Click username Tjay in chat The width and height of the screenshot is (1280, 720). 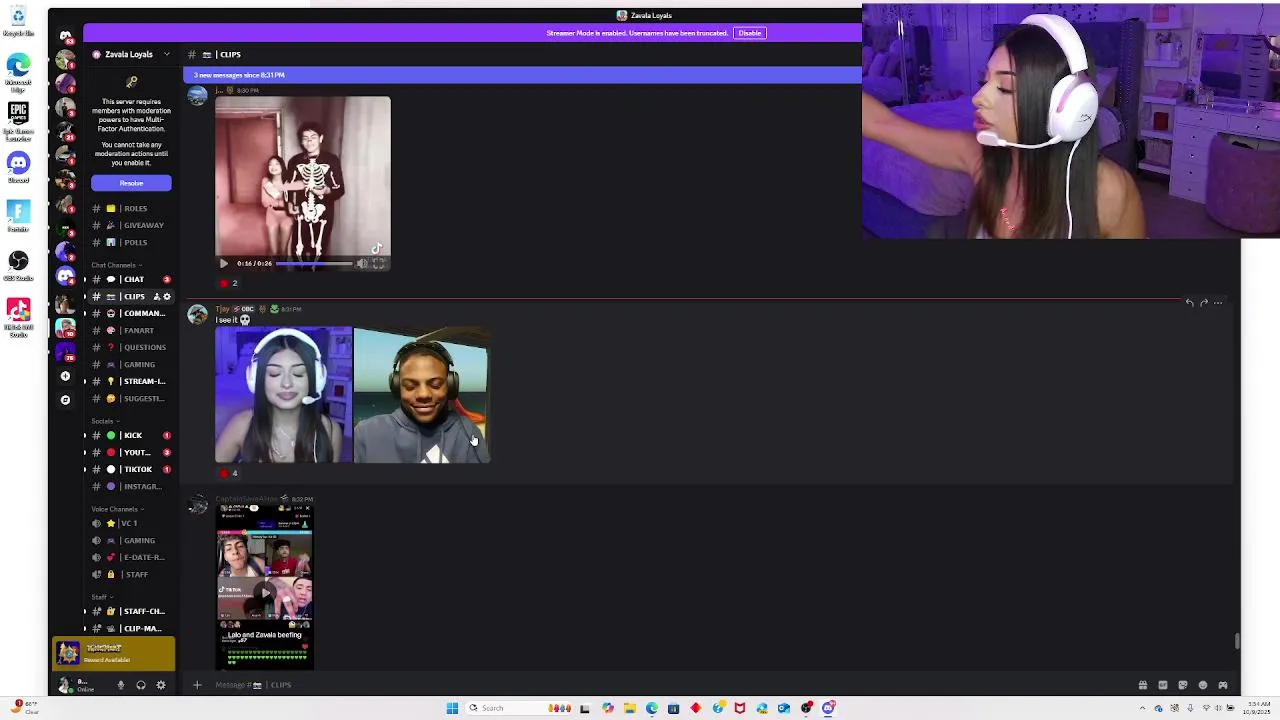coord(222,309)
